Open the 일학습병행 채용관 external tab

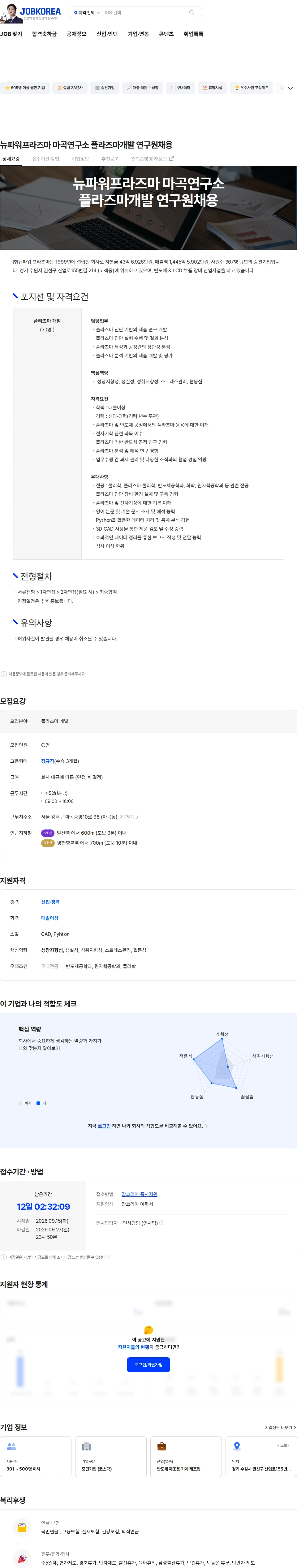[152, 159]
